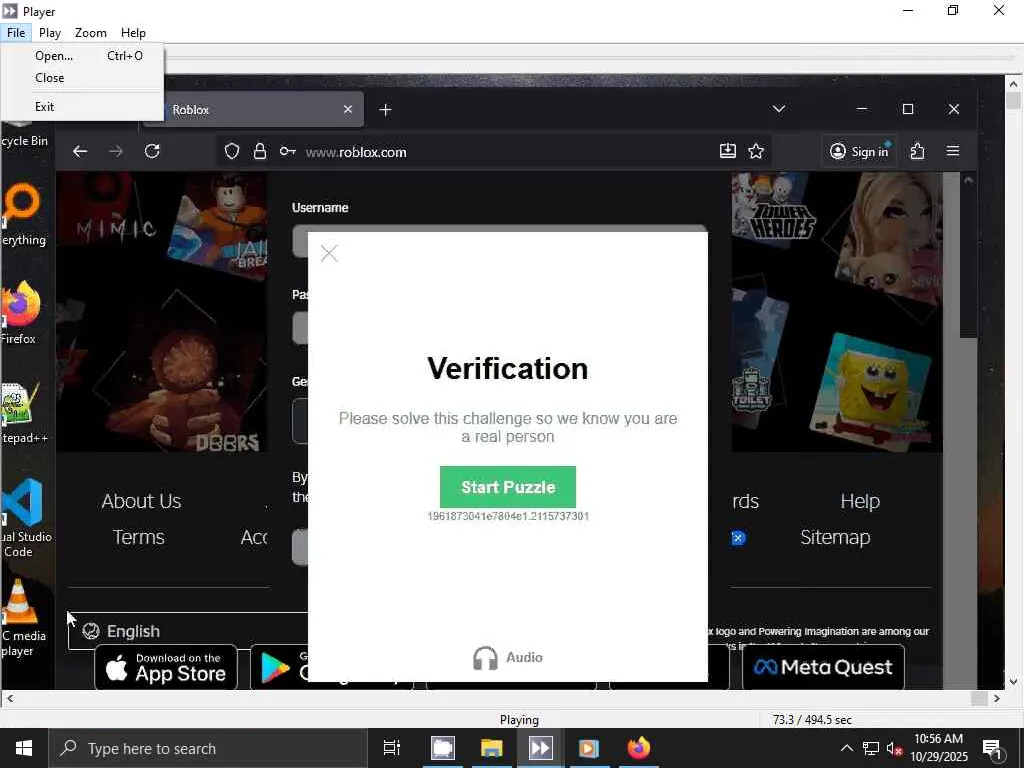Open the browser extensions puzzle icon
The height and width of the screenshot is (768, 1024).
(918, 152)
